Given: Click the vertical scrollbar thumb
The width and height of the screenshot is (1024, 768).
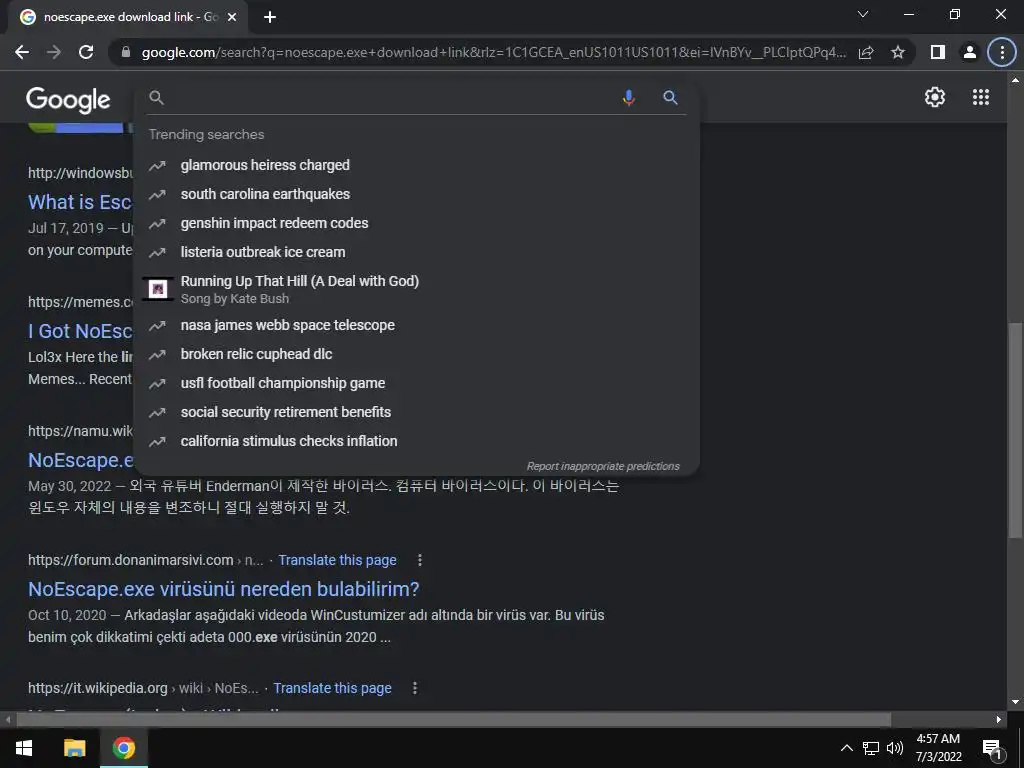Looking at the screenshot, I should [1015, 430].
